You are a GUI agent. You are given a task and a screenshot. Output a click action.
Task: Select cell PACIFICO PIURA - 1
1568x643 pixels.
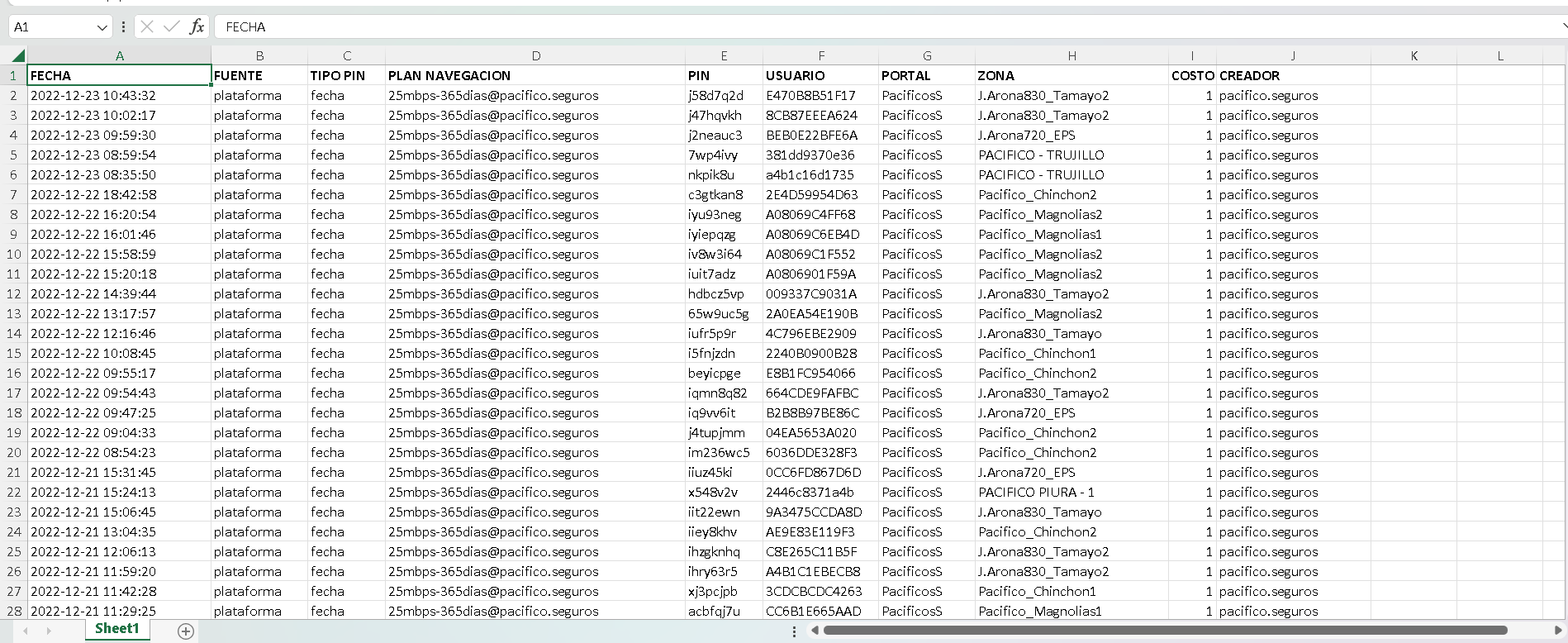coord(1071,492)
